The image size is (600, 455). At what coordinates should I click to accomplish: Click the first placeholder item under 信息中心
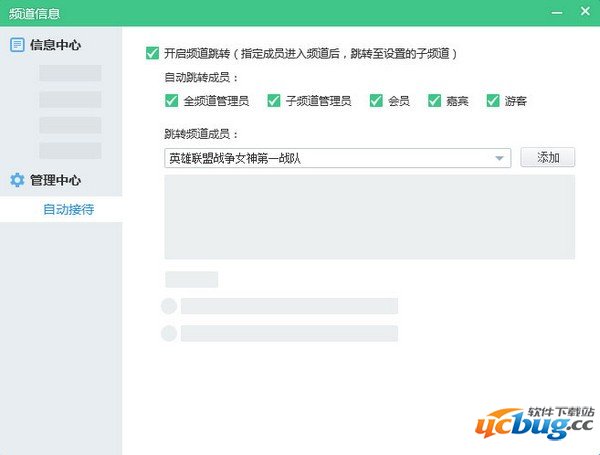click(70, 73)
